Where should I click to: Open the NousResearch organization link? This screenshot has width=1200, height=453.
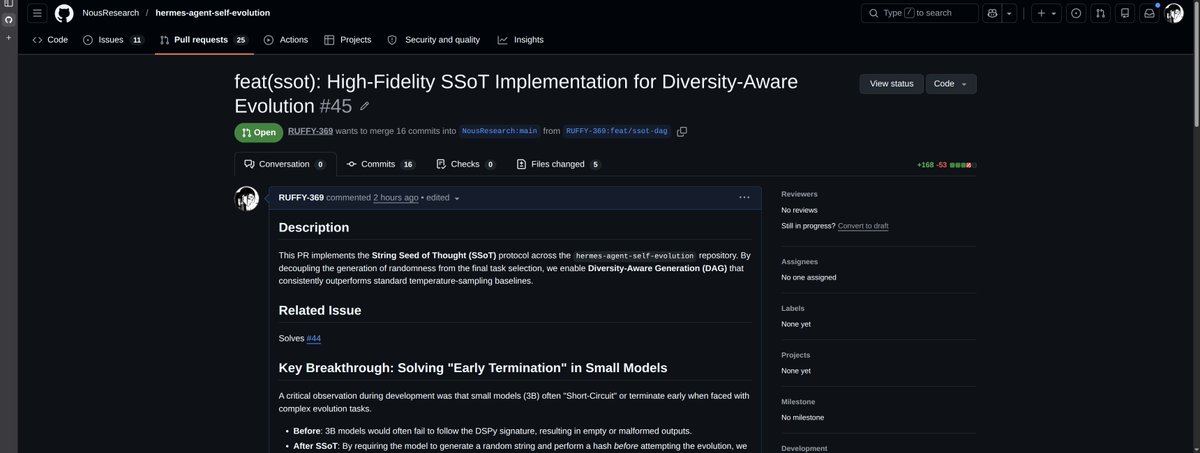pyautogui.click(x=111, y=13)
